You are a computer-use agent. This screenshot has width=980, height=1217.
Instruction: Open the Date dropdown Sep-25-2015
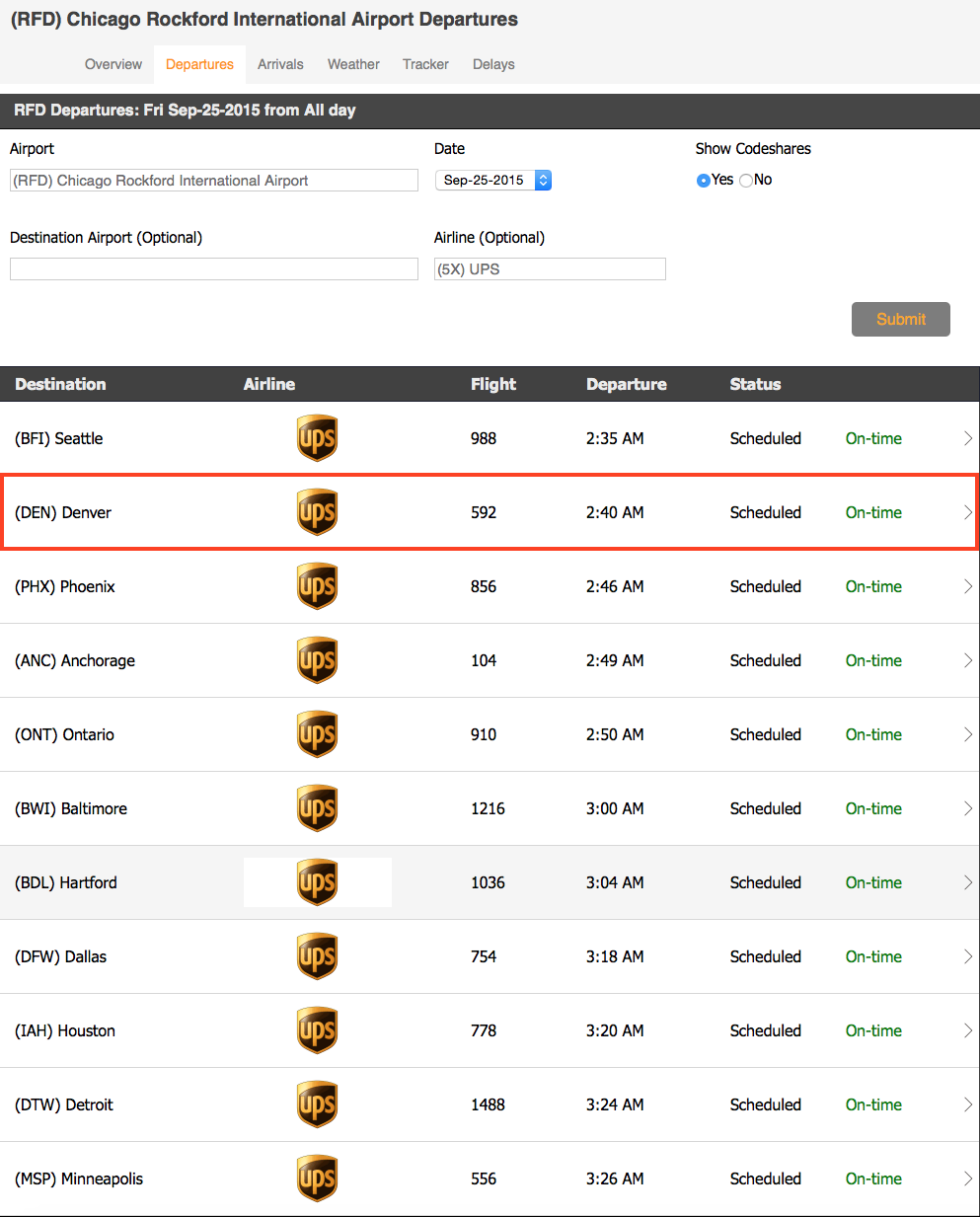[493, 181]
